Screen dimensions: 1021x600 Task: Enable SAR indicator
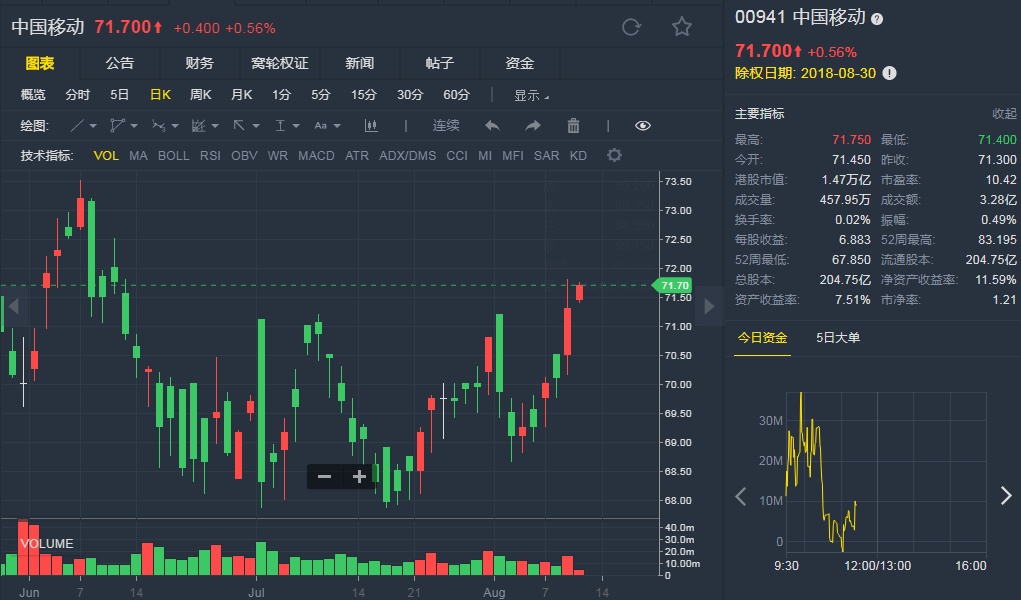(546, 156)
